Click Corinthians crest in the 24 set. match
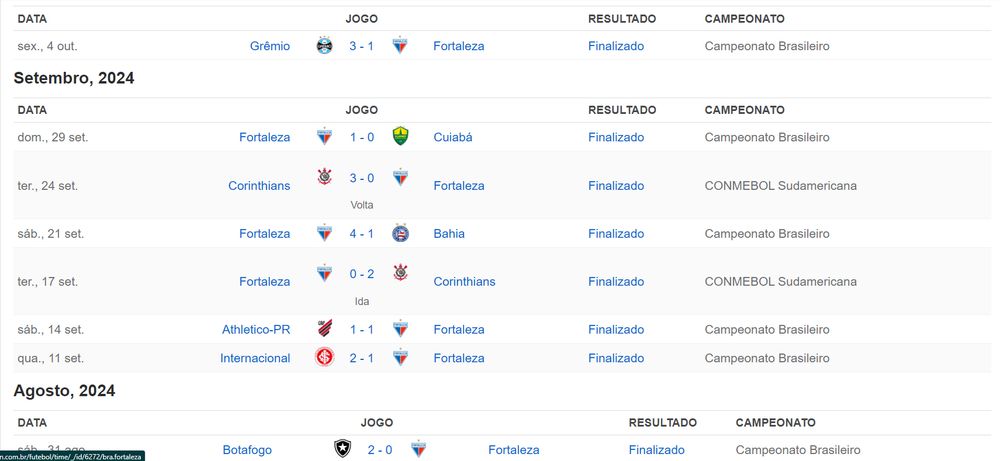Image resolution: width=1000 pixels, height=461 pixels. click(x=324, y=177)
